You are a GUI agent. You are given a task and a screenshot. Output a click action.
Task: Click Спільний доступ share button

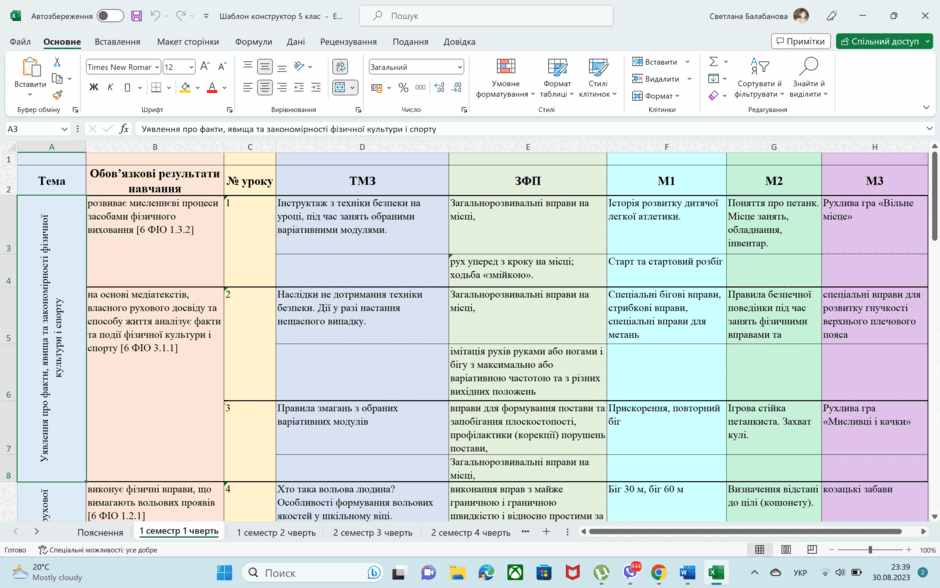[884, 41]
